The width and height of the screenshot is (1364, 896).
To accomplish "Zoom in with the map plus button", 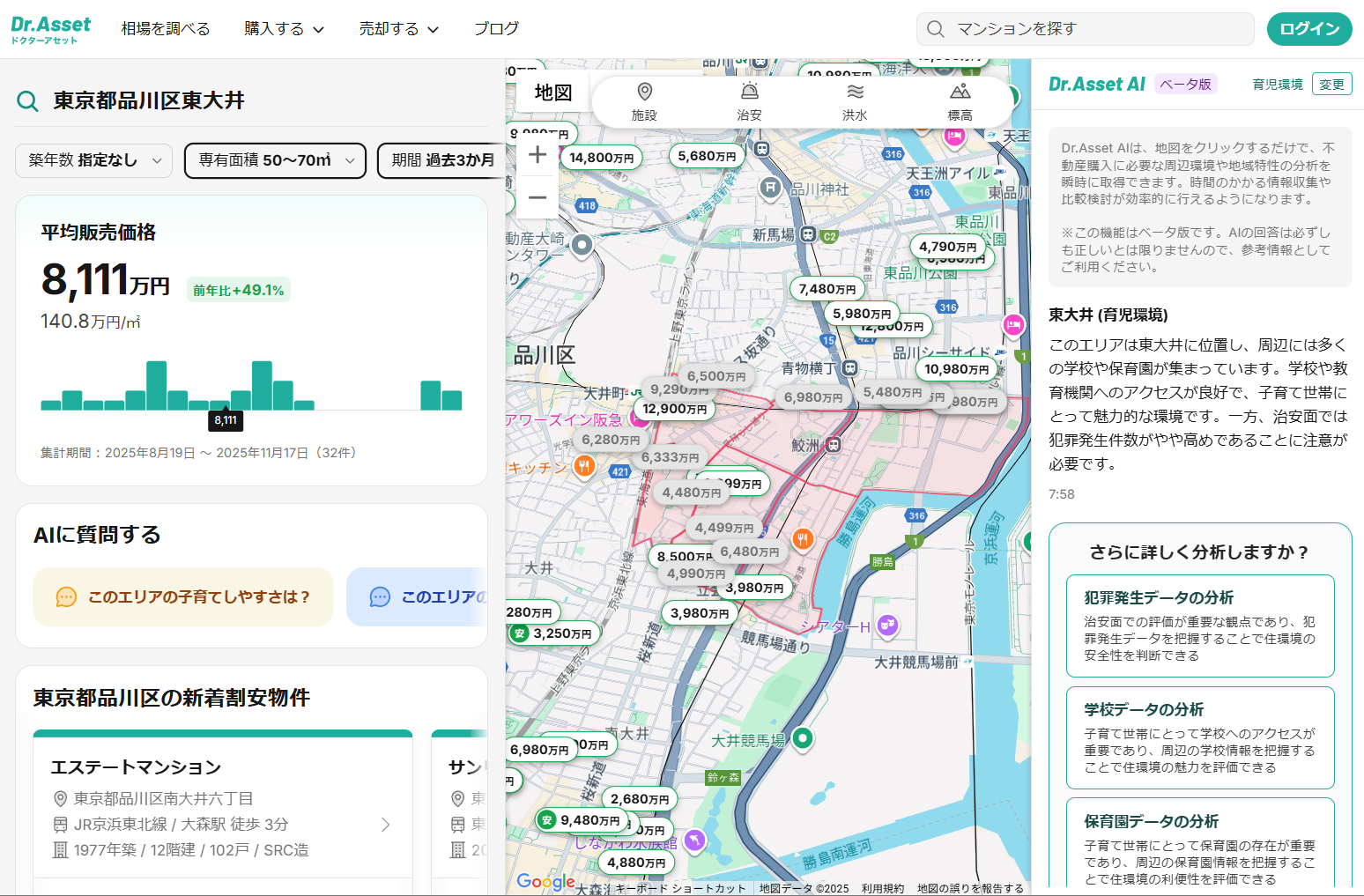I will (537, 155).
